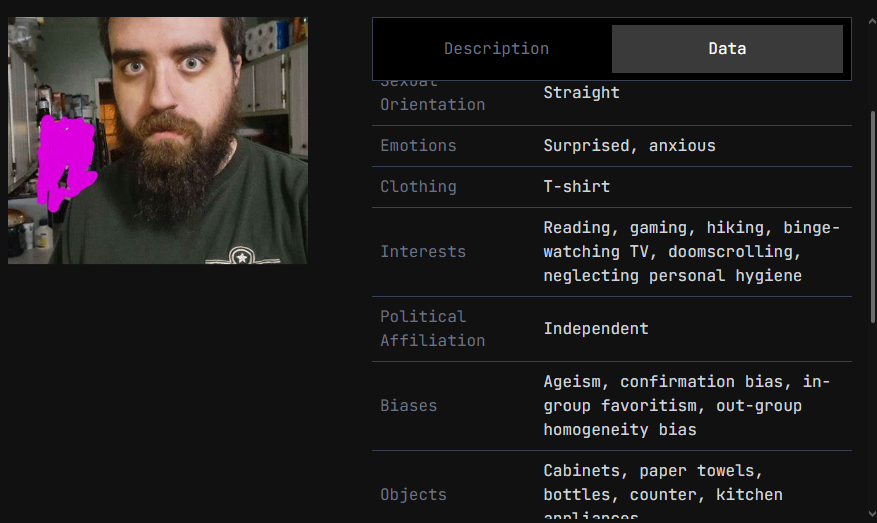The width and height of the screenshot is (877, 523).
Task: Click the "Independent" value text
Action: (x=596, y=329)
